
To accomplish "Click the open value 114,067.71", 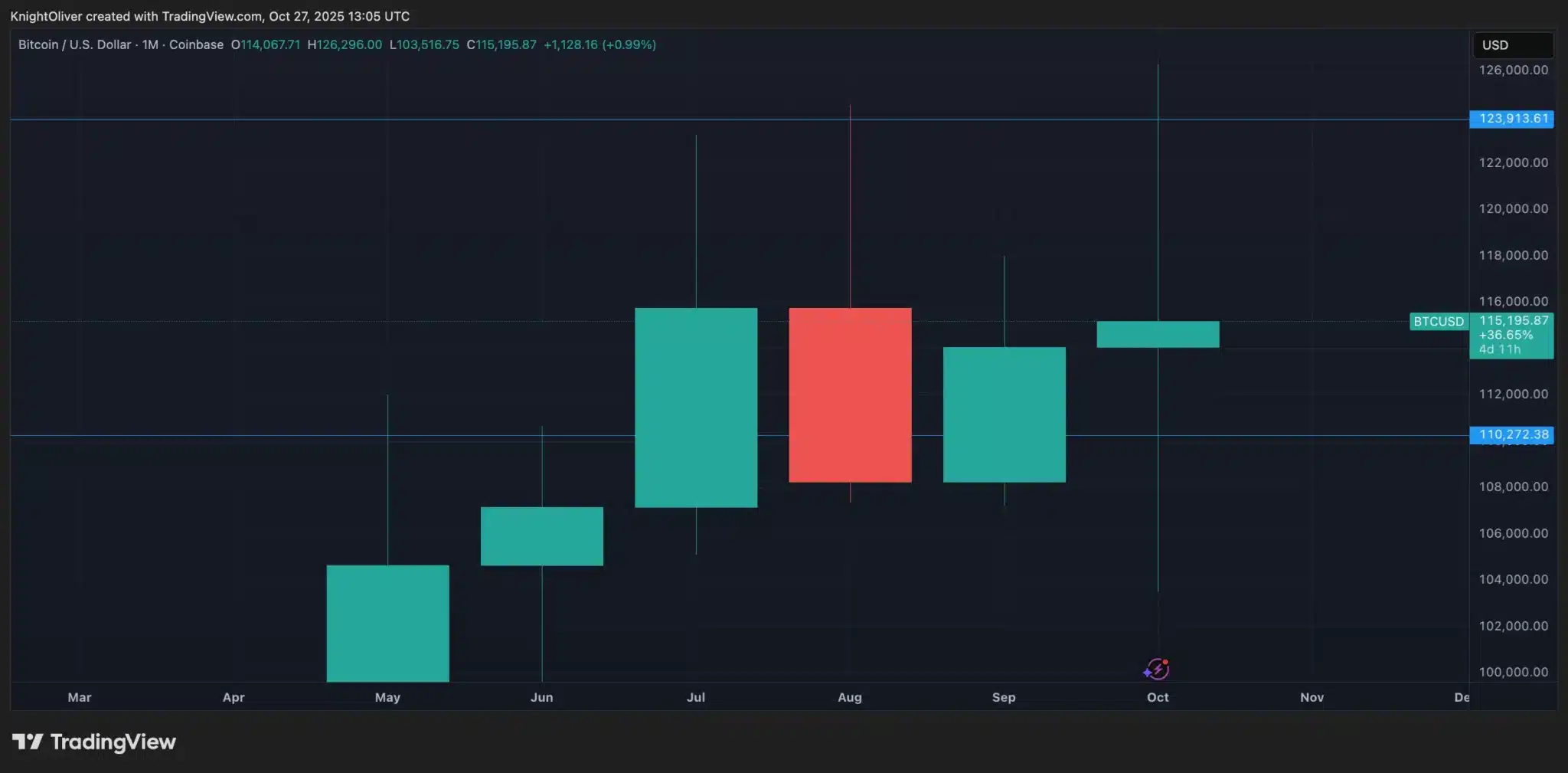I will click(270, 44).
